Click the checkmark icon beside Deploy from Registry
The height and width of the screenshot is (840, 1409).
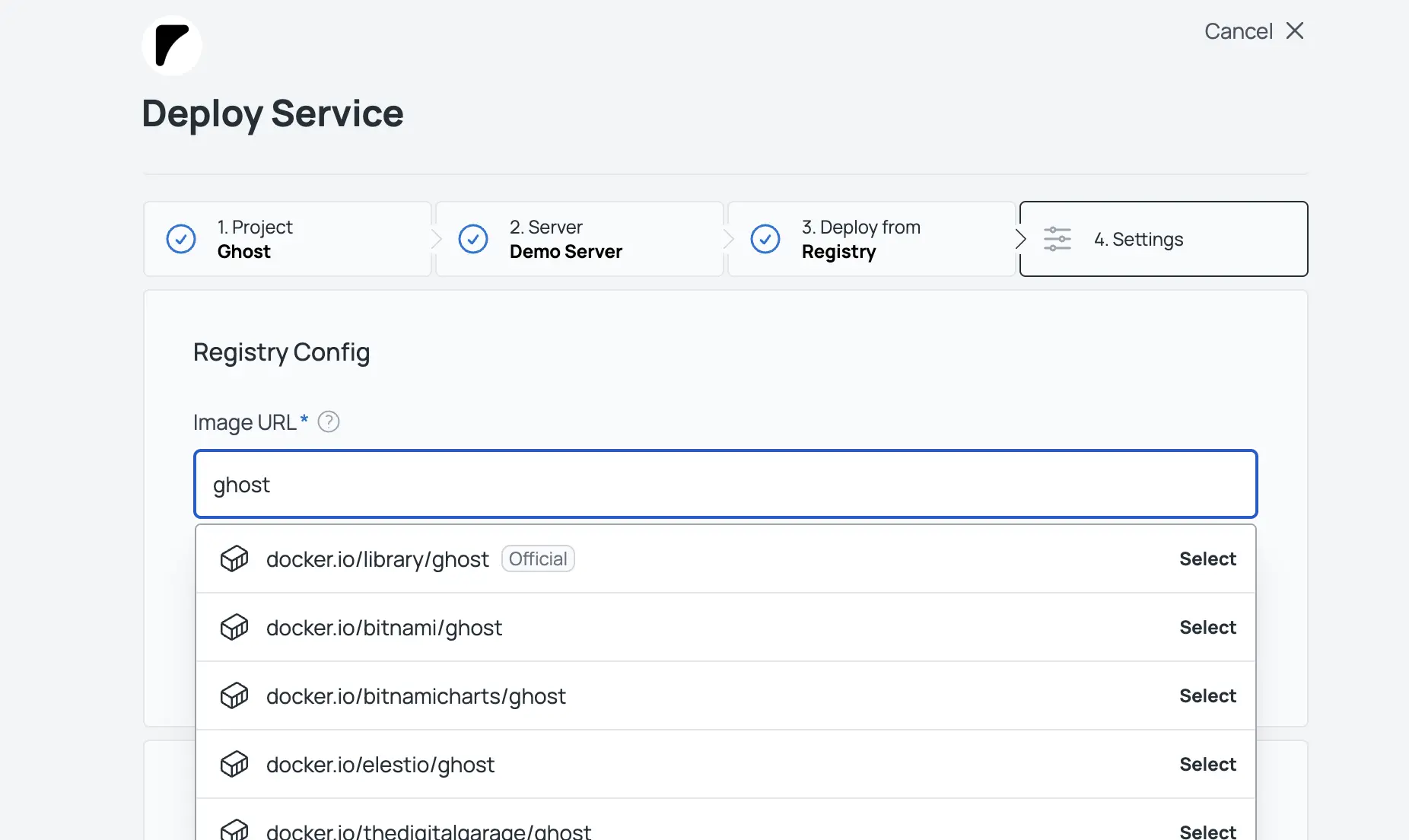pos(765,239)
